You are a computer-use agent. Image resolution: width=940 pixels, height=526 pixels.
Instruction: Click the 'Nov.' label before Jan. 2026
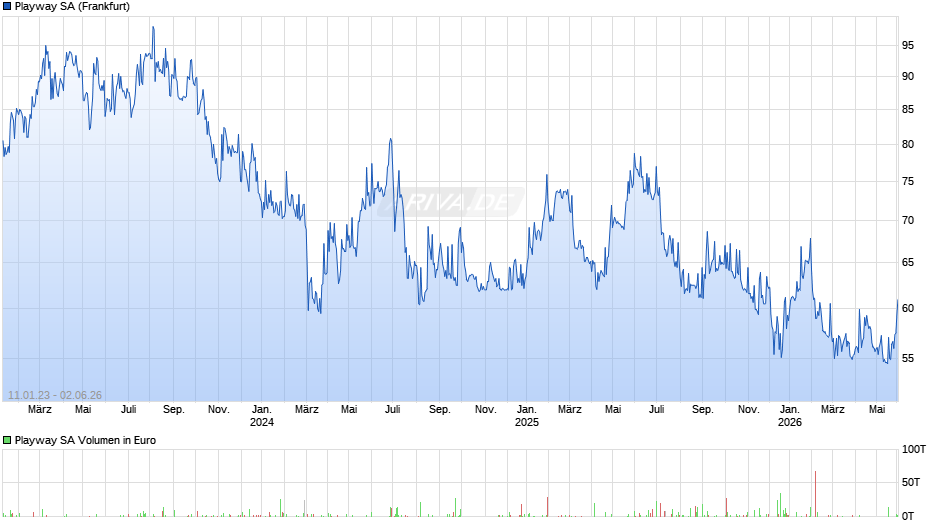pos(748,410)
